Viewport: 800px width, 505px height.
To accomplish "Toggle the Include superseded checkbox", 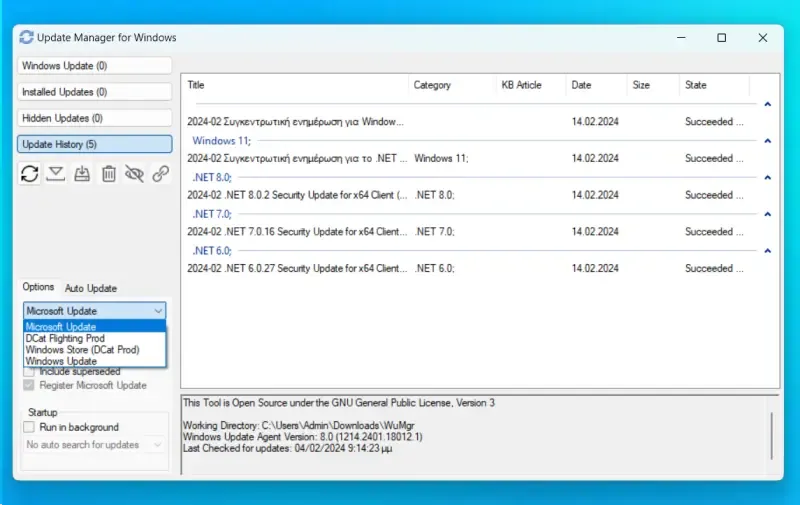I will [x=29, y=372].
